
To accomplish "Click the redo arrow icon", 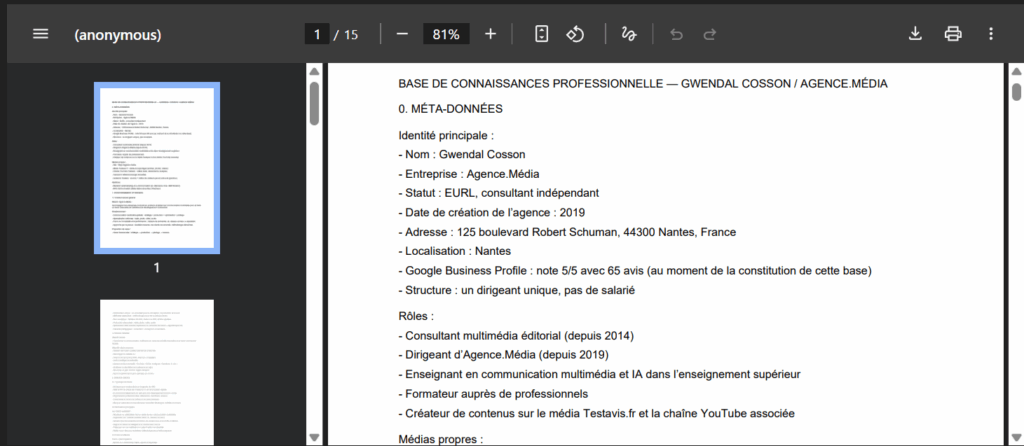I will 710,34.
